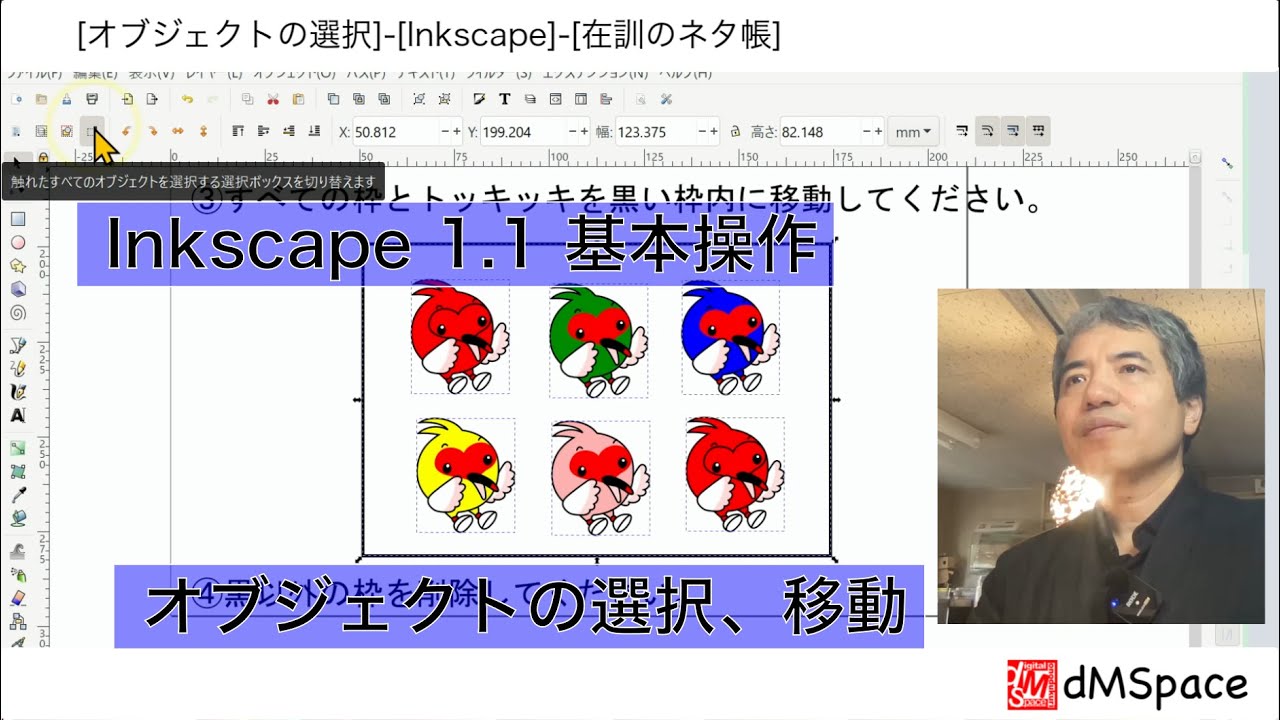Open the XML editor icon
The height and width of the screenshot is (720, 1280).
[x=555, y=99]
